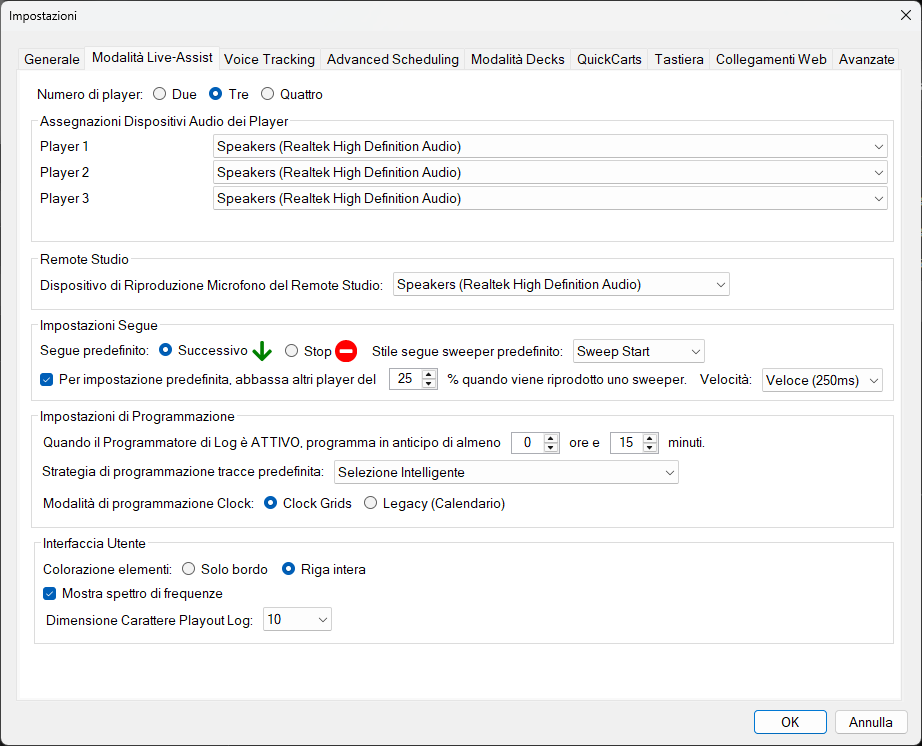Click the minuti field showing 15
Viewport: 922px width, 746px height.
(x=627, y=443)
